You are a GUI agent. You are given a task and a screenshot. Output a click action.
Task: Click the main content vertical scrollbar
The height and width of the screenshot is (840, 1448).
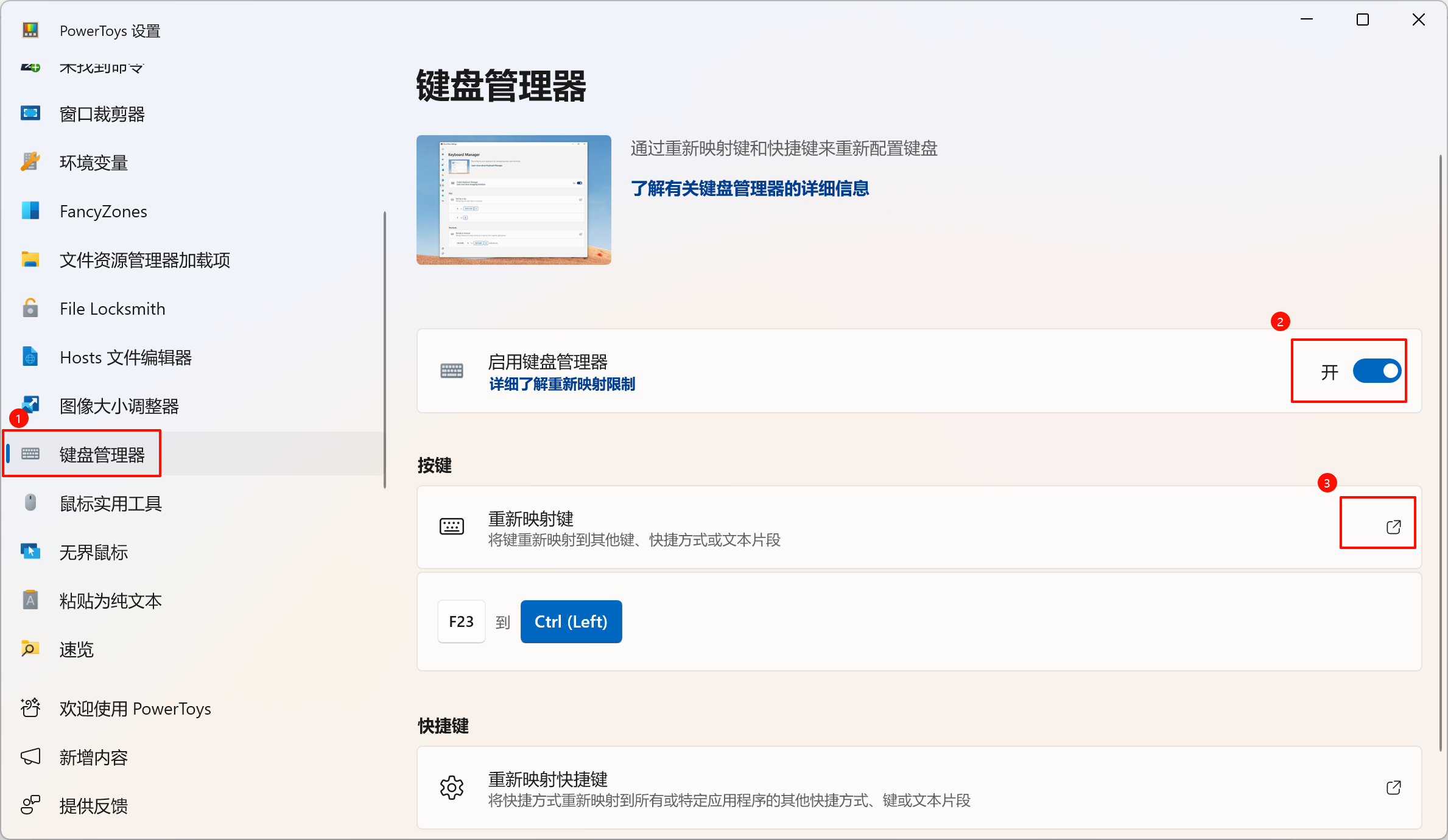coord(1440,453)
